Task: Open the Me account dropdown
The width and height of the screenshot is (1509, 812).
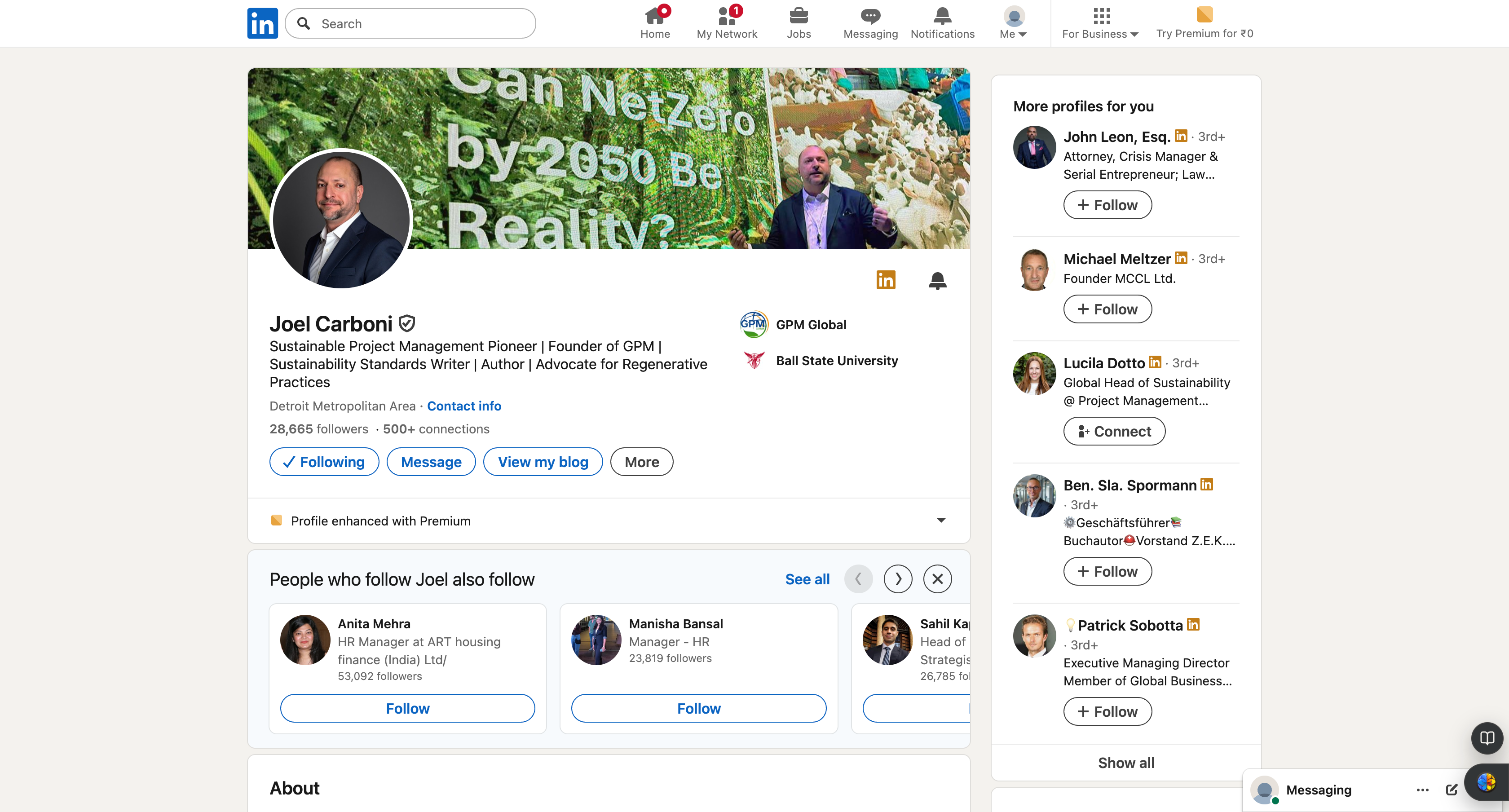Action: (x=1013, y=23)
